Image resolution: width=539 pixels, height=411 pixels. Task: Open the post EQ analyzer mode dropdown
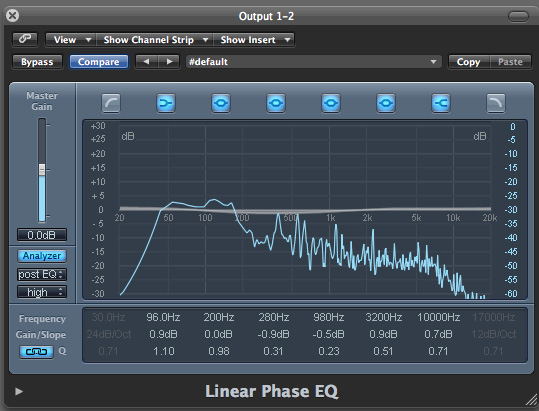tap(42, 274)
